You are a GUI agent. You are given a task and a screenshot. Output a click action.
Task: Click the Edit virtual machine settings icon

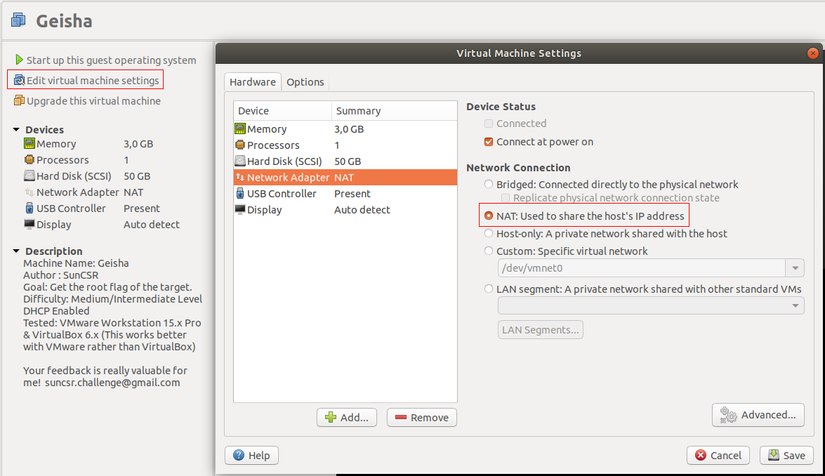pyautogui.click(x=19, y=80)
